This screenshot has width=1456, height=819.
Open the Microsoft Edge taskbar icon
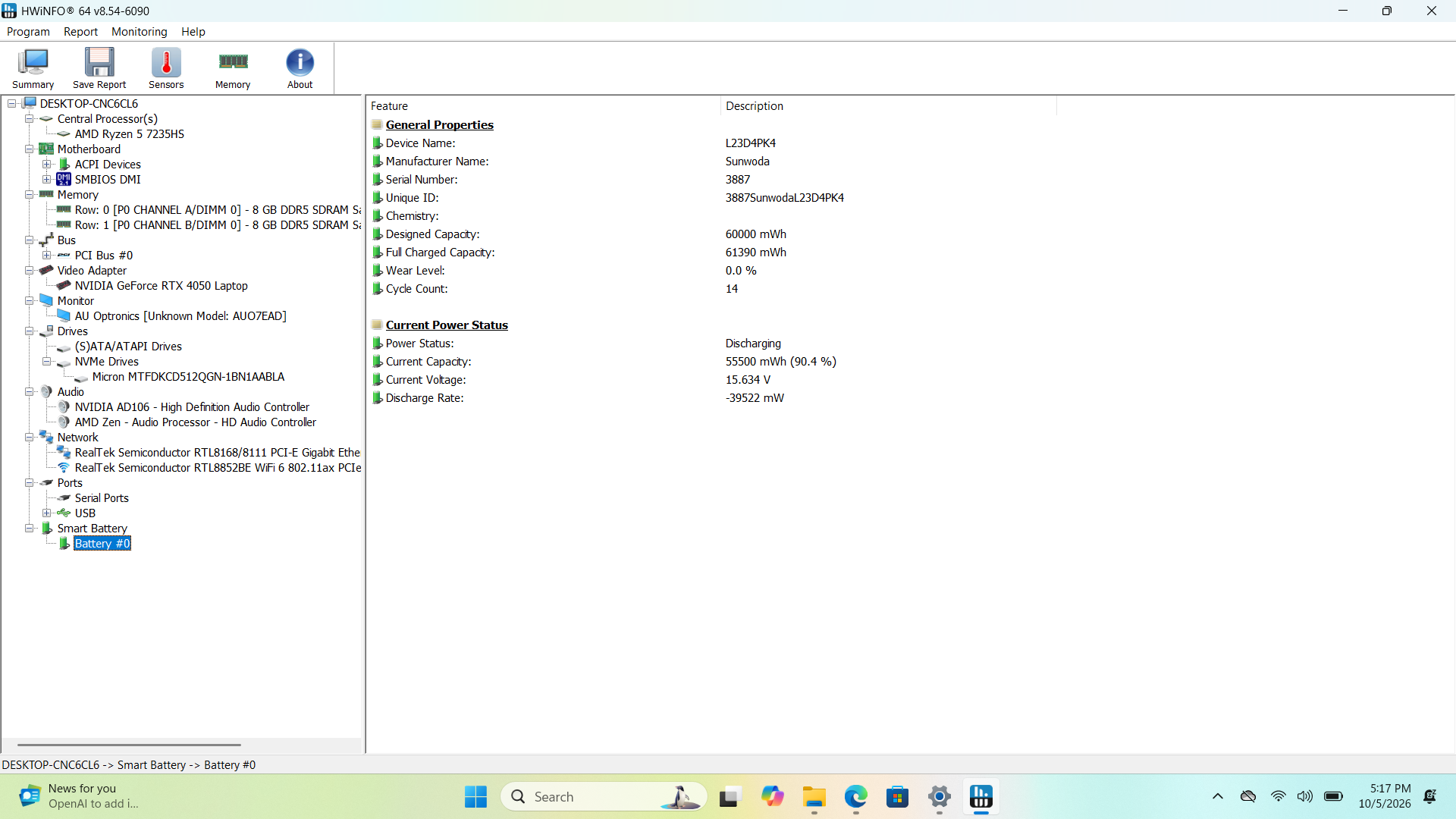tap(855, 797)
